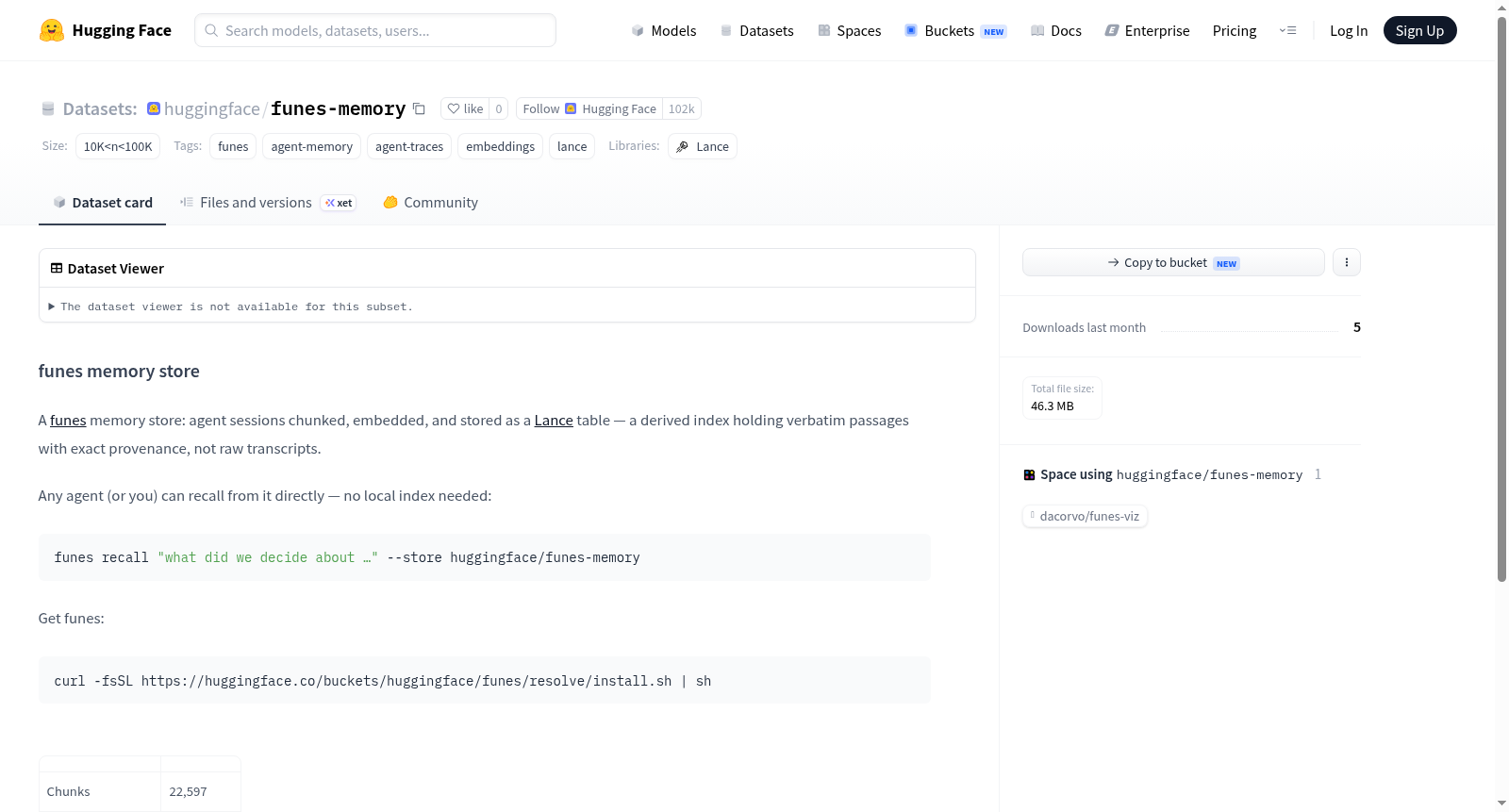The width and height of the screenshot is (1509, 812).
Task: Go to Spaces
Action: coord(850,31)
